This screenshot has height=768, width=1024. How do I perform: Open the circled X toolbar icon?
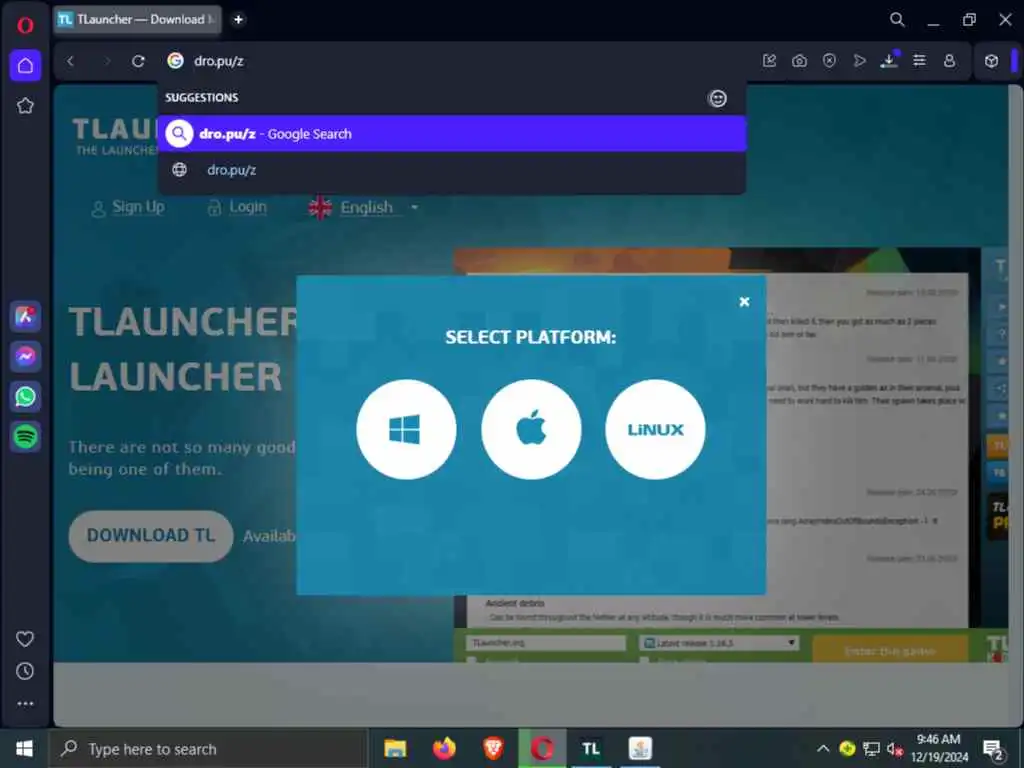pyautogui.click(x=829, y=61)
